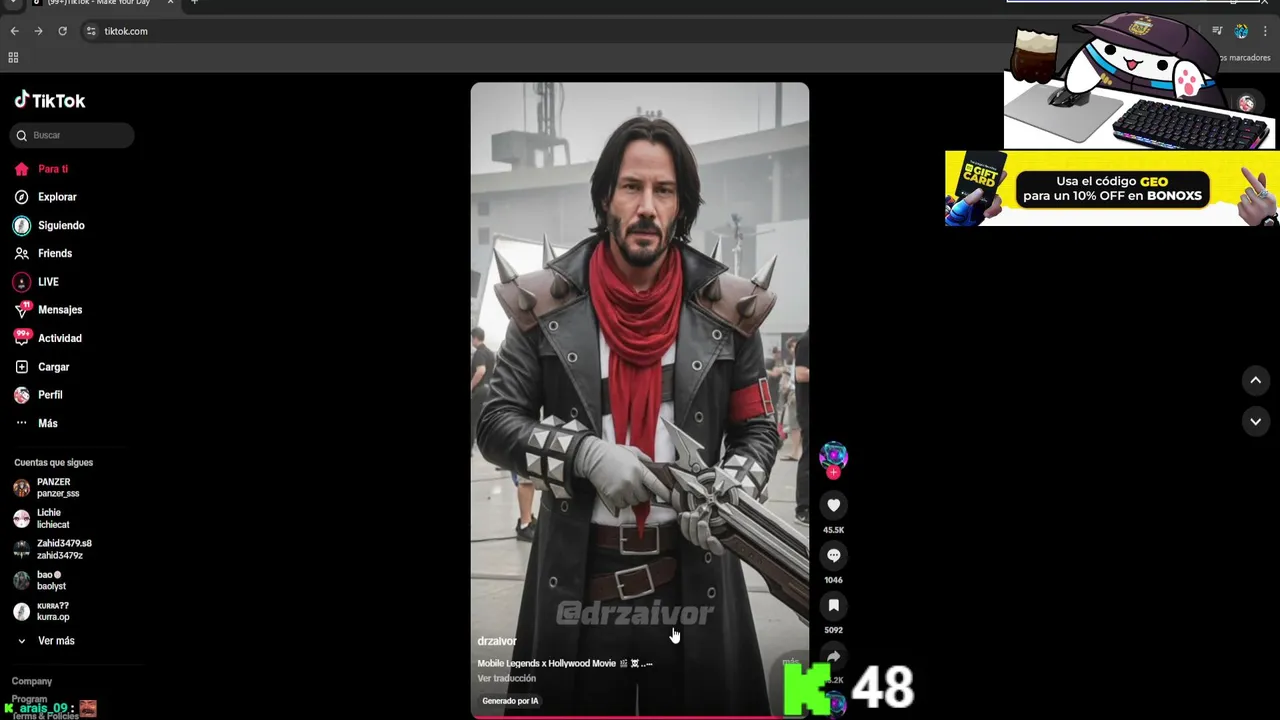Click the 5092 saves count
Image resolution: width=1280 pixels, height=720 pixels.
point(833,630)
